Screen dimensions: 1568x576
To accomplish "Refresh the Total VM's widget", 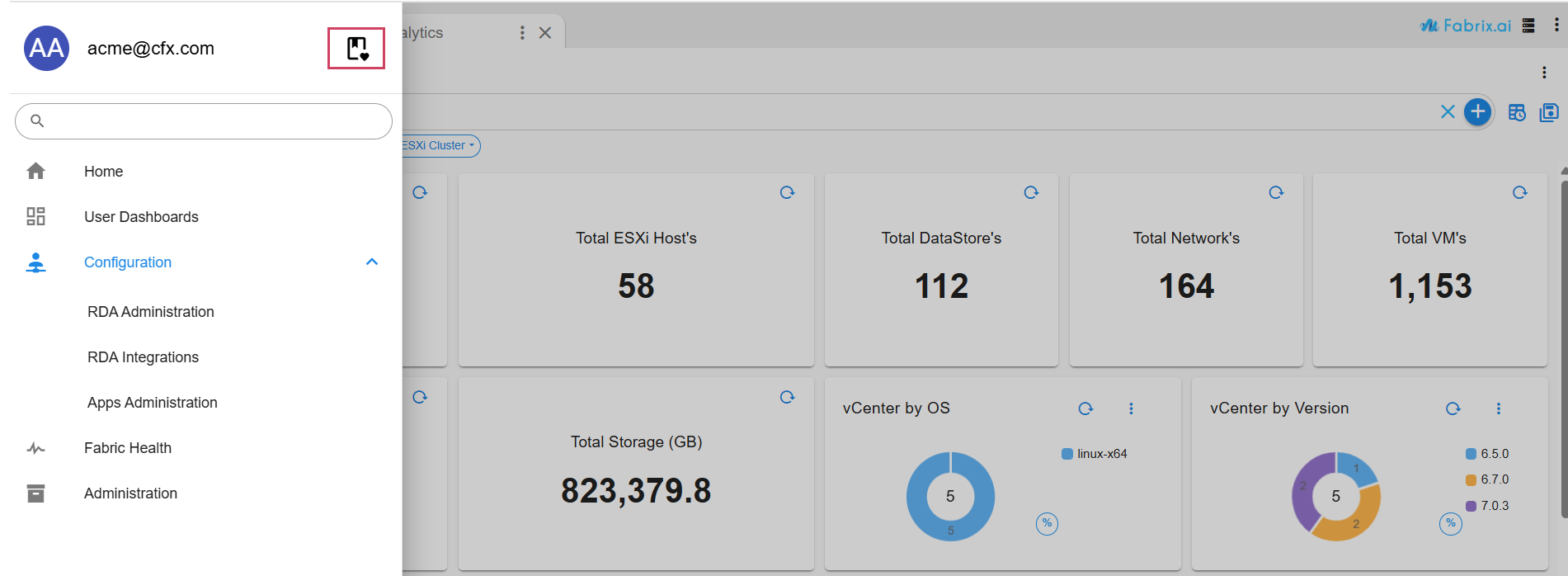I will click(x=1519, y=193).
